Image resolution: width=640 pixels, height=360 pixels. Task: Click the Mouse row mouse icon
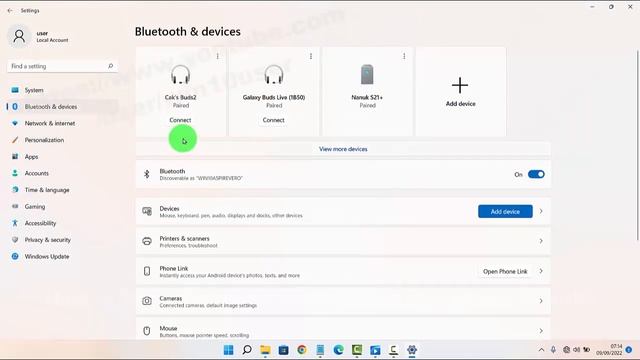147,331
